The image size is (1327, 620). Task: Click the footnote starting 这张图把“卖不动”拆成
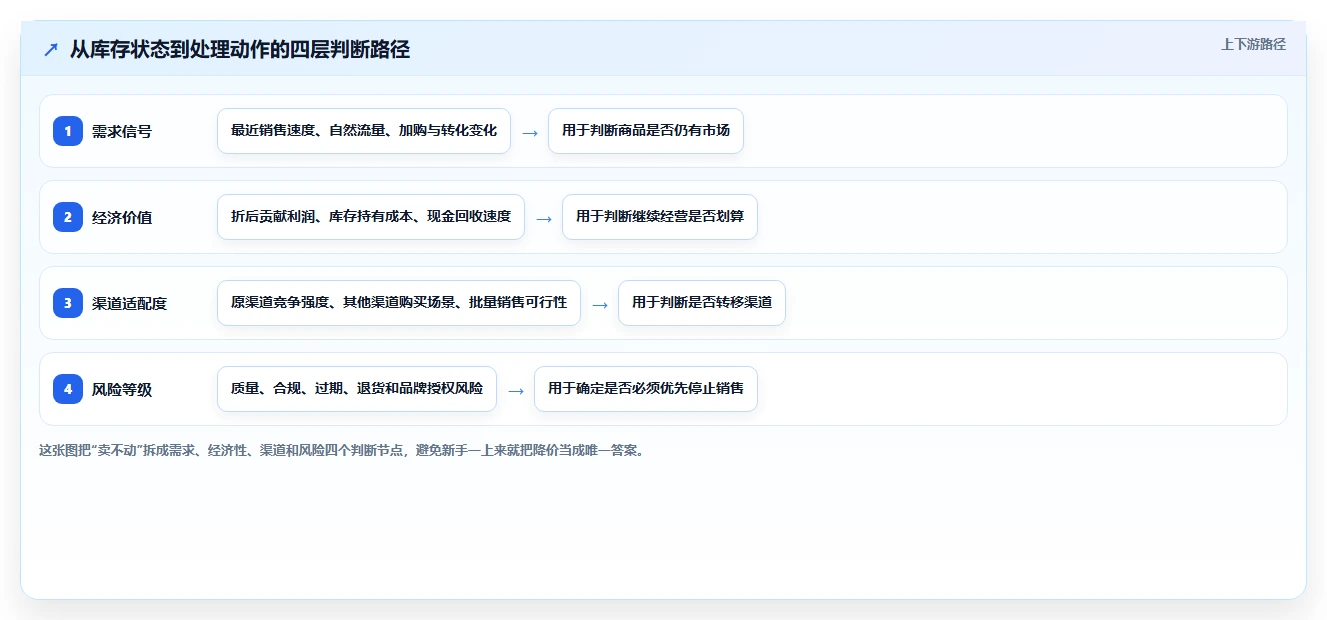342,450
